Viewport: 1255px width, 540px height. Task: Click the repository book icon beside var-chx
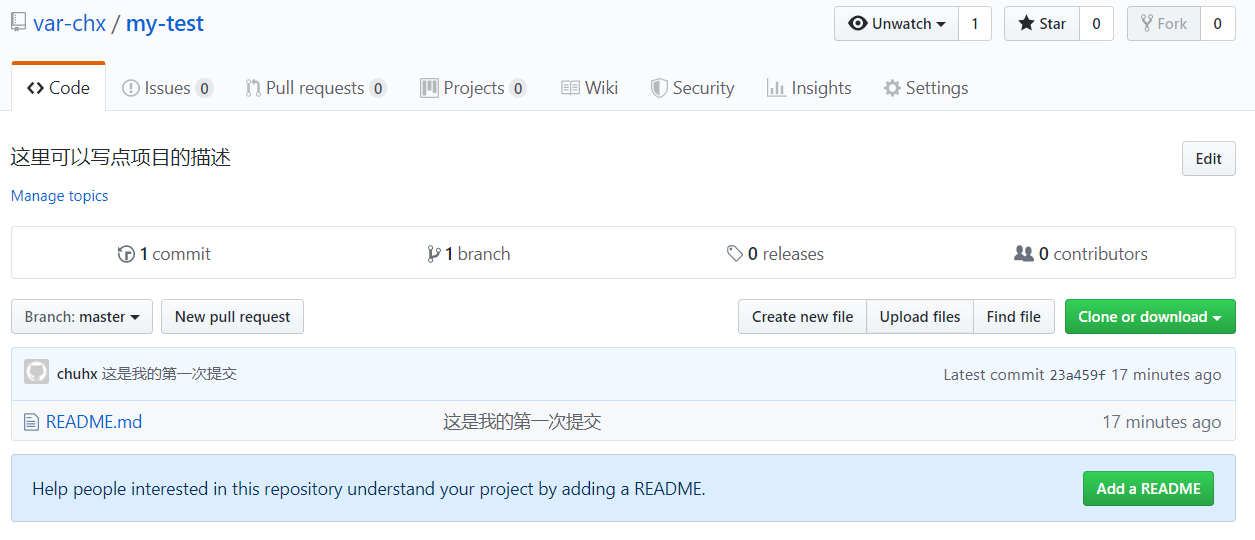coord(18,23)
